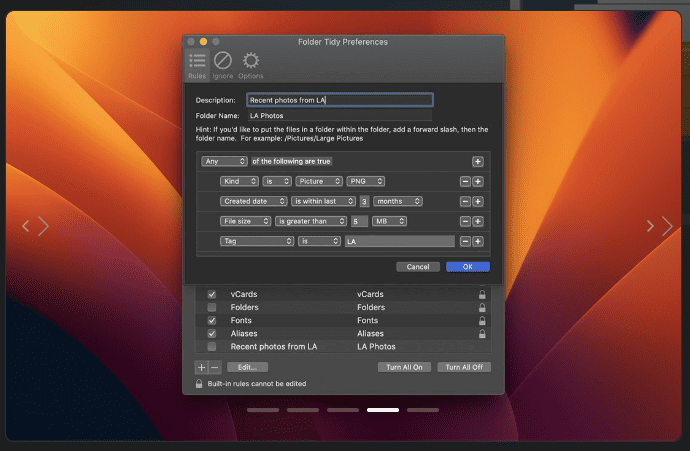Open the PNG format dropdown
This screenshot has height=451, width=690.
[366, 181]
